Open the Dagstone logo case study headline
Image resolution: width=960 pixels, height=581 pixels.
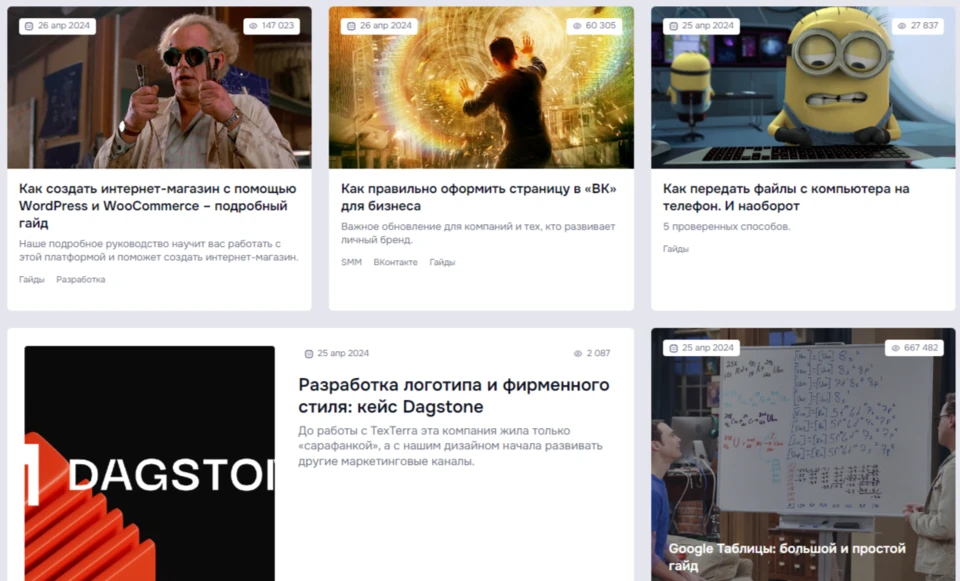tap(454, 395)
